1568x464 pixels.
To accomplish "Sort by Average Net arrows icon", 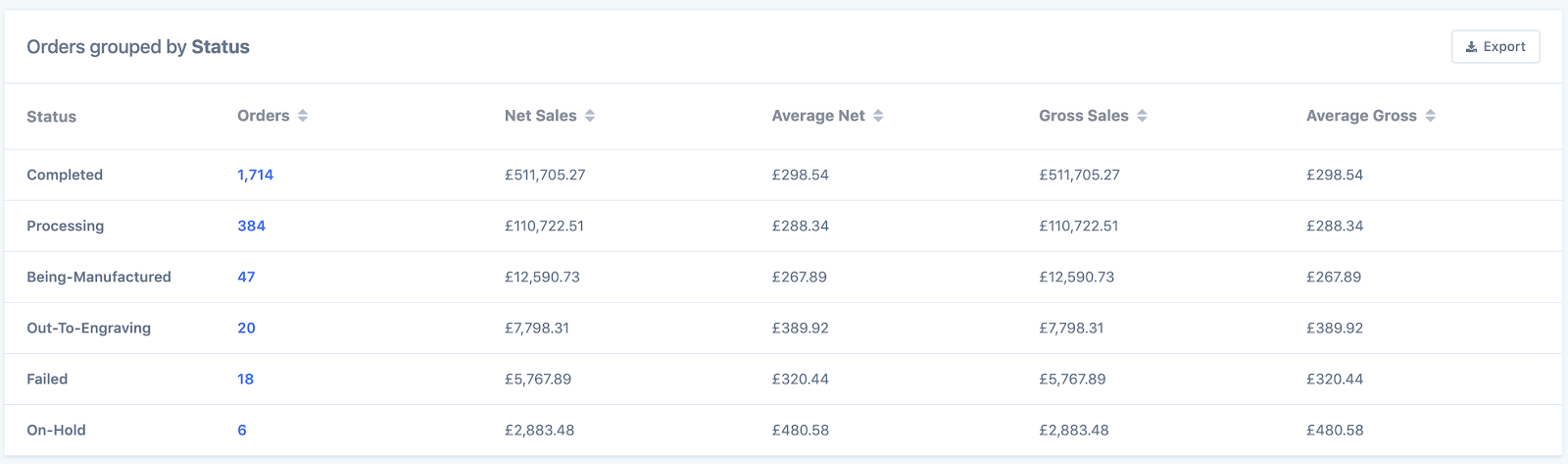I will [878, 116].
